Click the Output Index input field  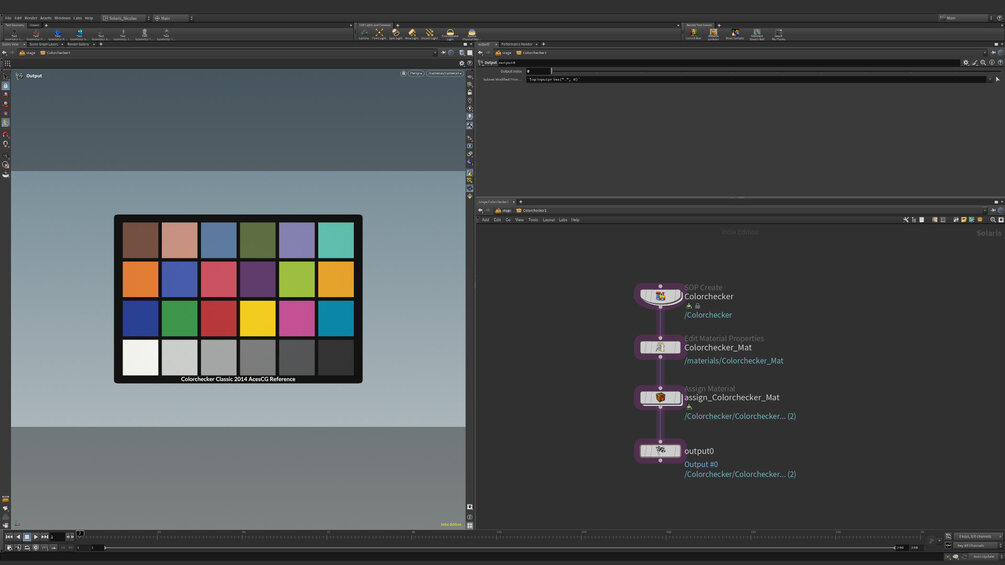(x=538, y=71)
